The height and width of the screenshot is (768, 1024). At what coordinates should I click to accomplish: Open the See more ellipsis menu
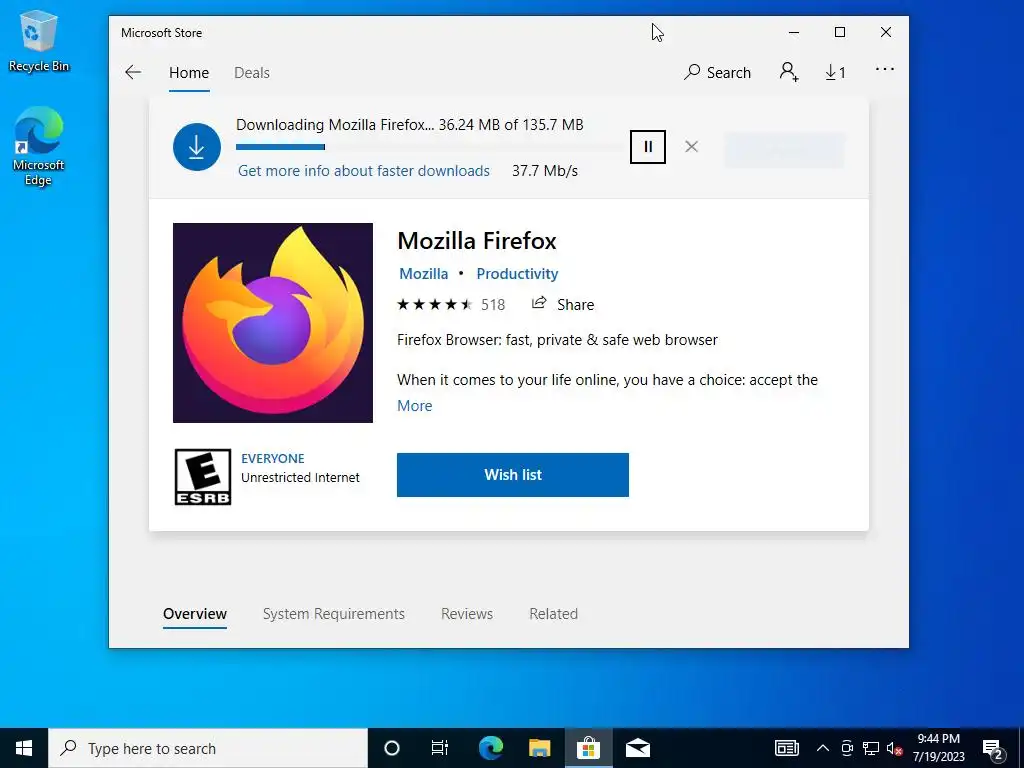pos(885,69)
